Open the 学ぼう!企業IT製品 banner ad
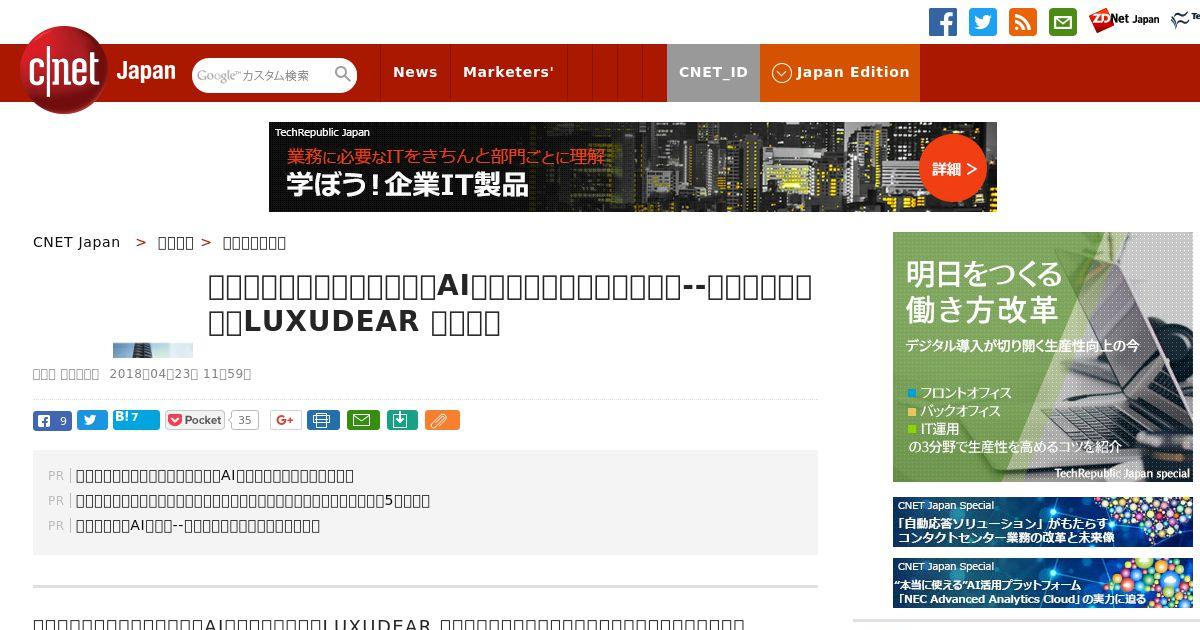1200x630 pixels. click(x=632, y=167)
